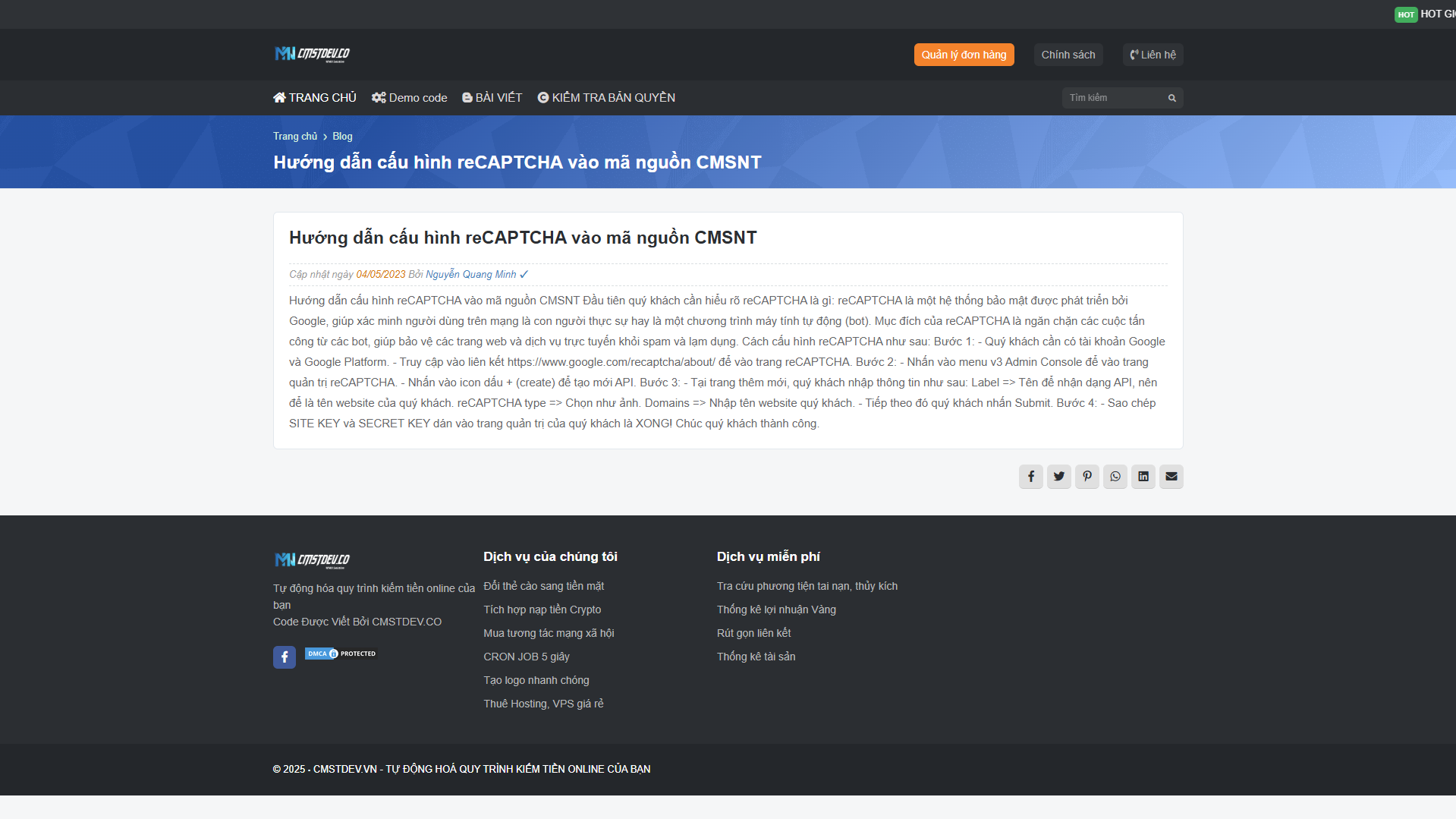
Task: Click the Liên hệ button
Action: (1153, 55)
